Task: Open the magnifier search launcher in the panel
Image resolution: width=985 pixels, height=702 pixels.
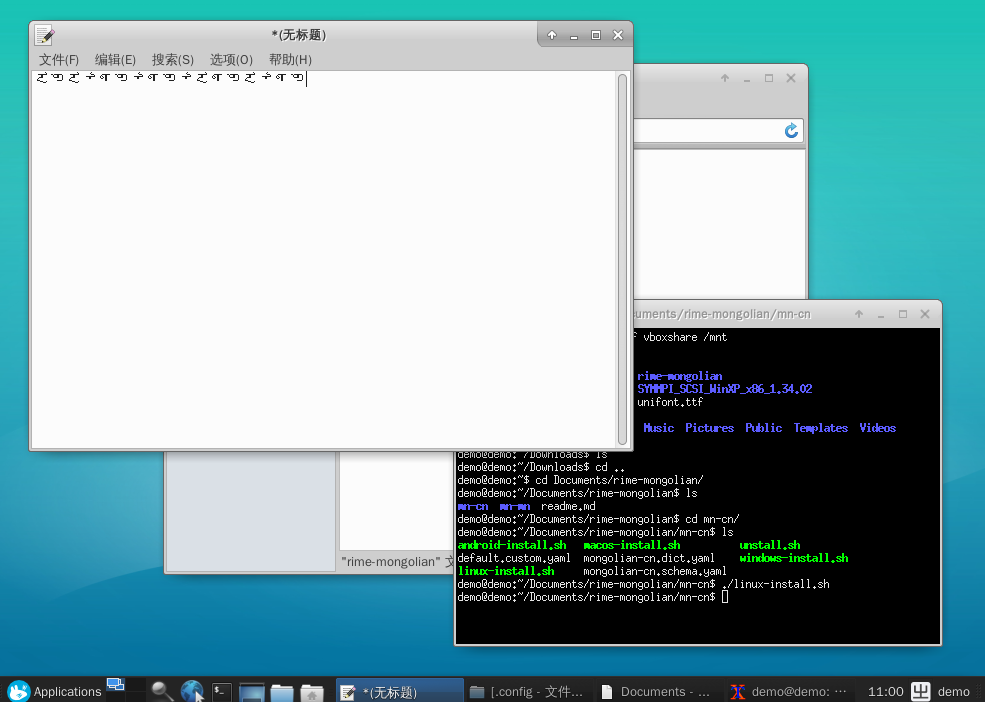Action: click(x=162, y=691)
